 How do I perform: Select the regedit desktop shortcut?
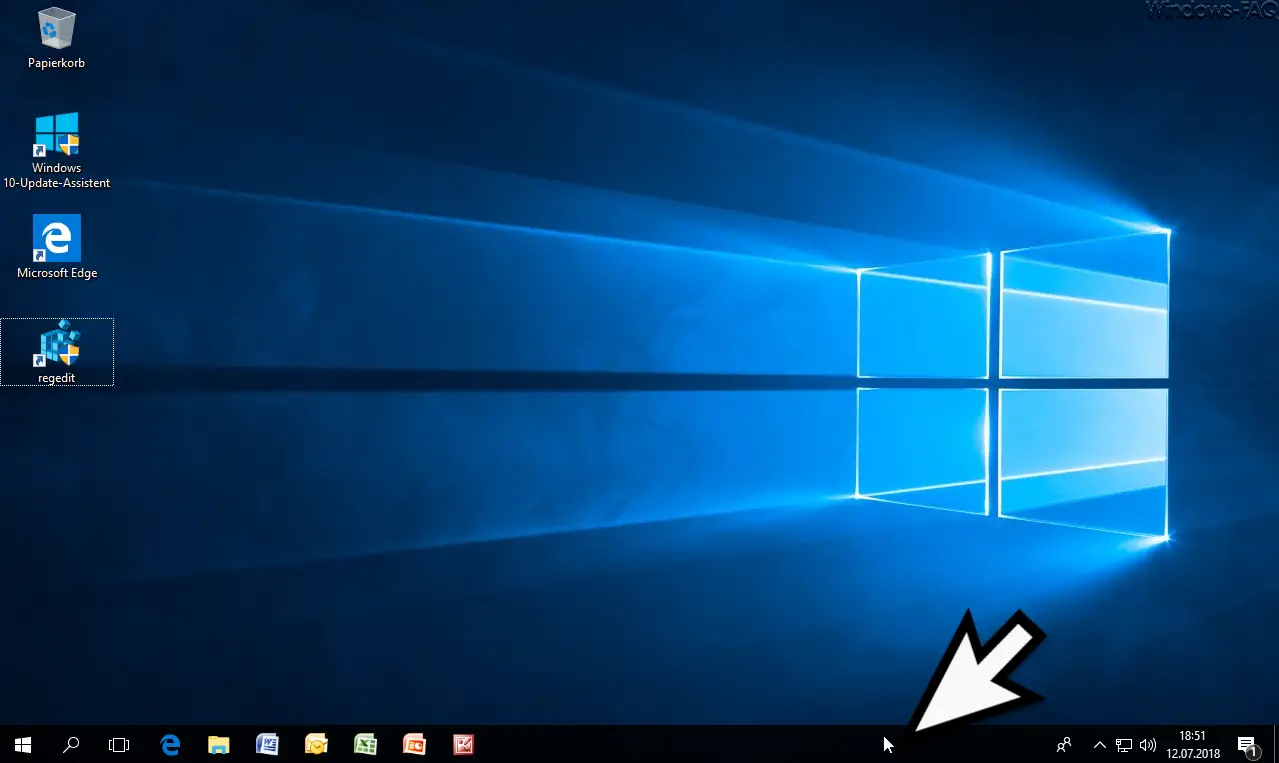tap(57, 352)
